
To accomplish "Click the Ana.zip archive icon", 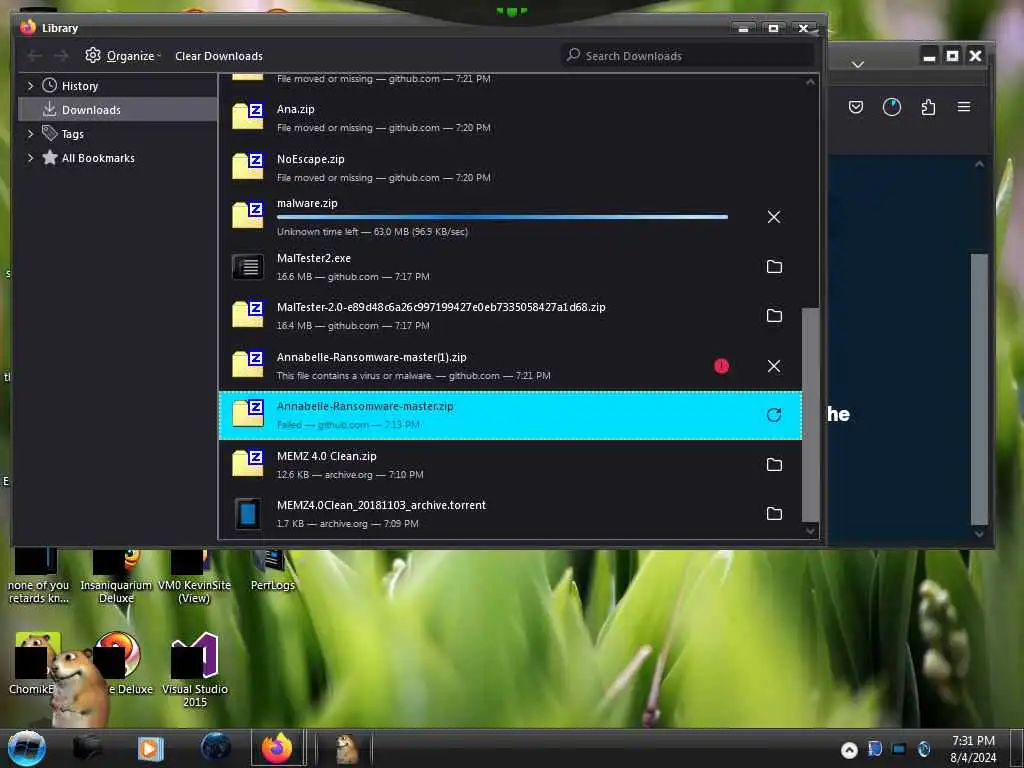I will 248,117.
